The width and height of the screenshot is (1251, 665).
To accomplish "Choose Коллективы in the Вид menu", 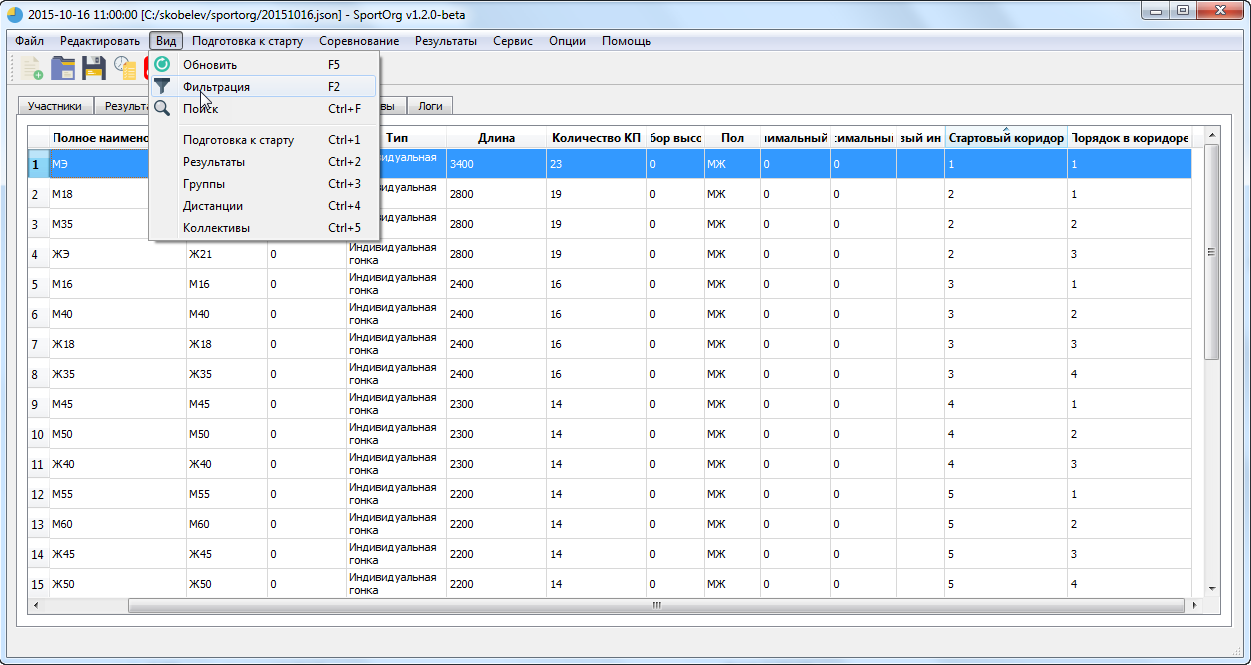I will (264, 228).
